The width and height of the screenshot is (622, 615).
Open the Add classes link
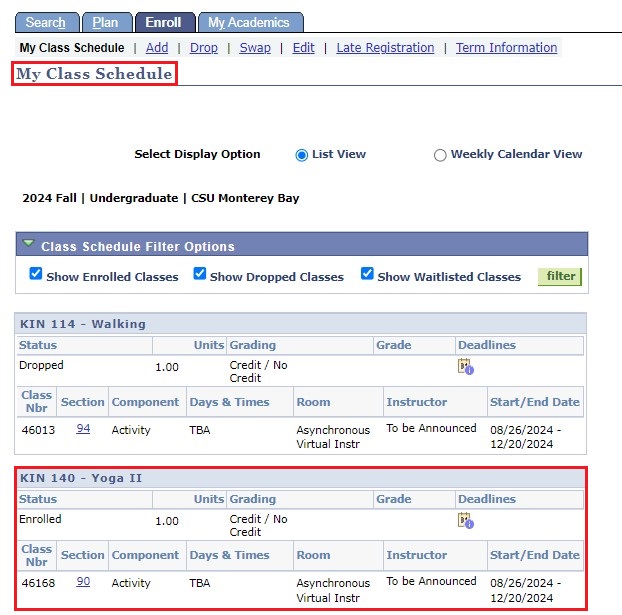coord(156,48)
